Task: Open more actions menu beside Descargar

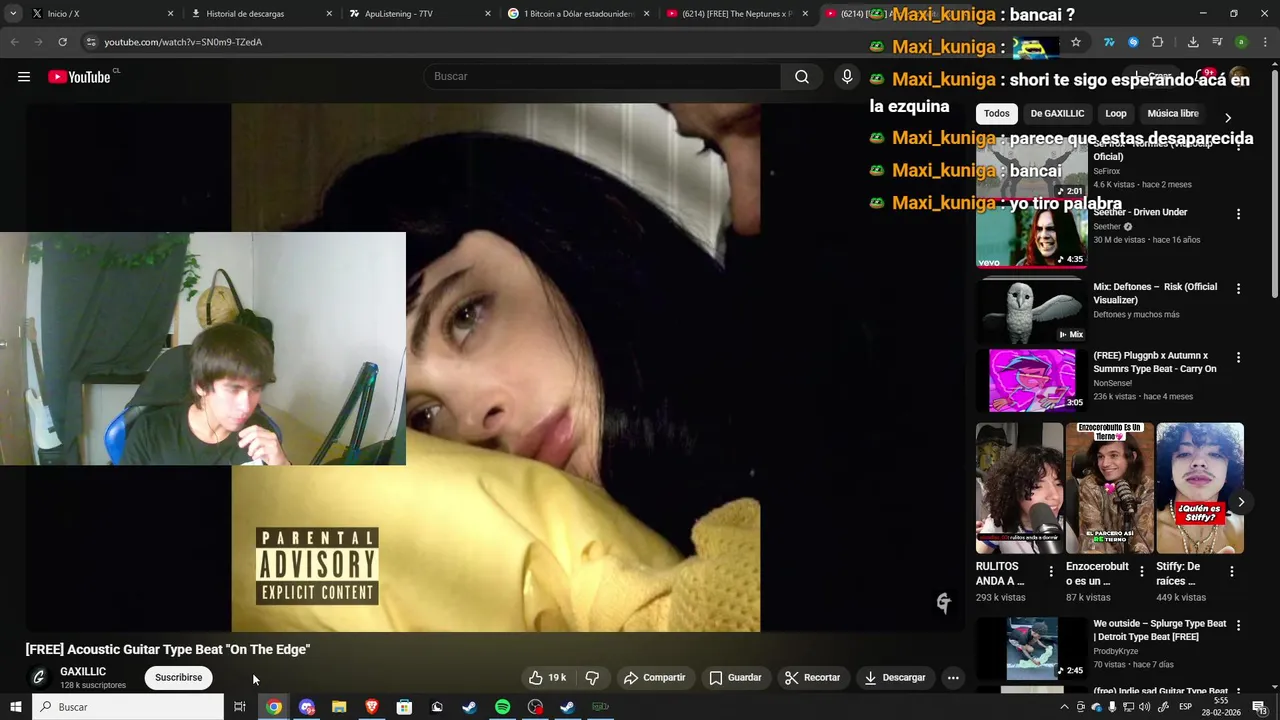Action: [953, 677]
